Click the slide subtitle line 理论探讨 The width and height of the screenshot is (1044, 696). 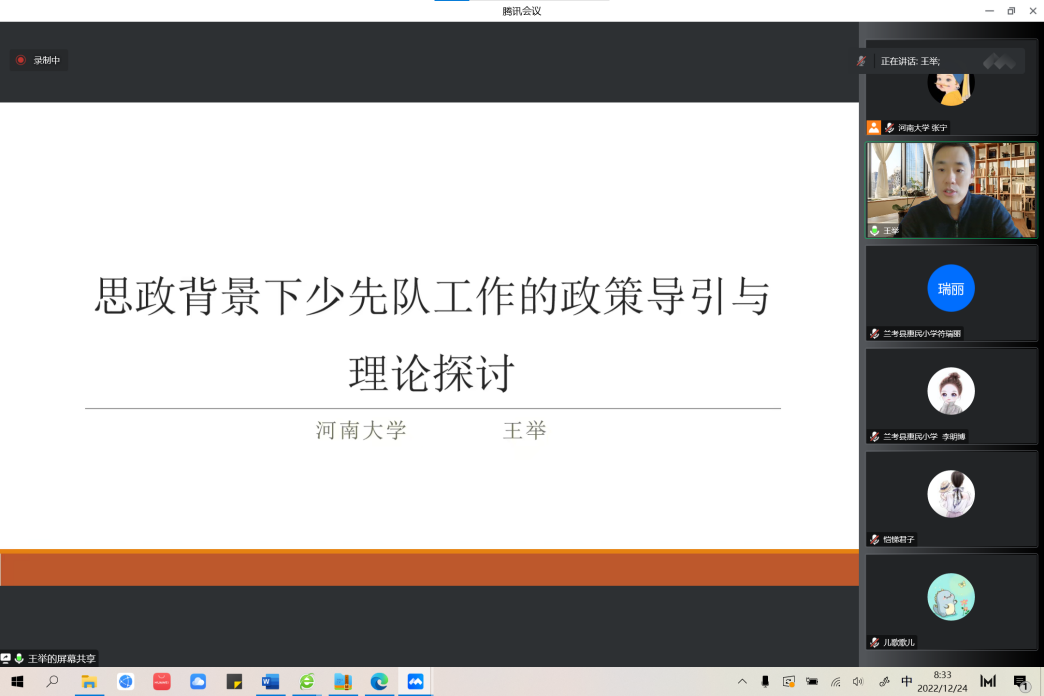[432, 373]
